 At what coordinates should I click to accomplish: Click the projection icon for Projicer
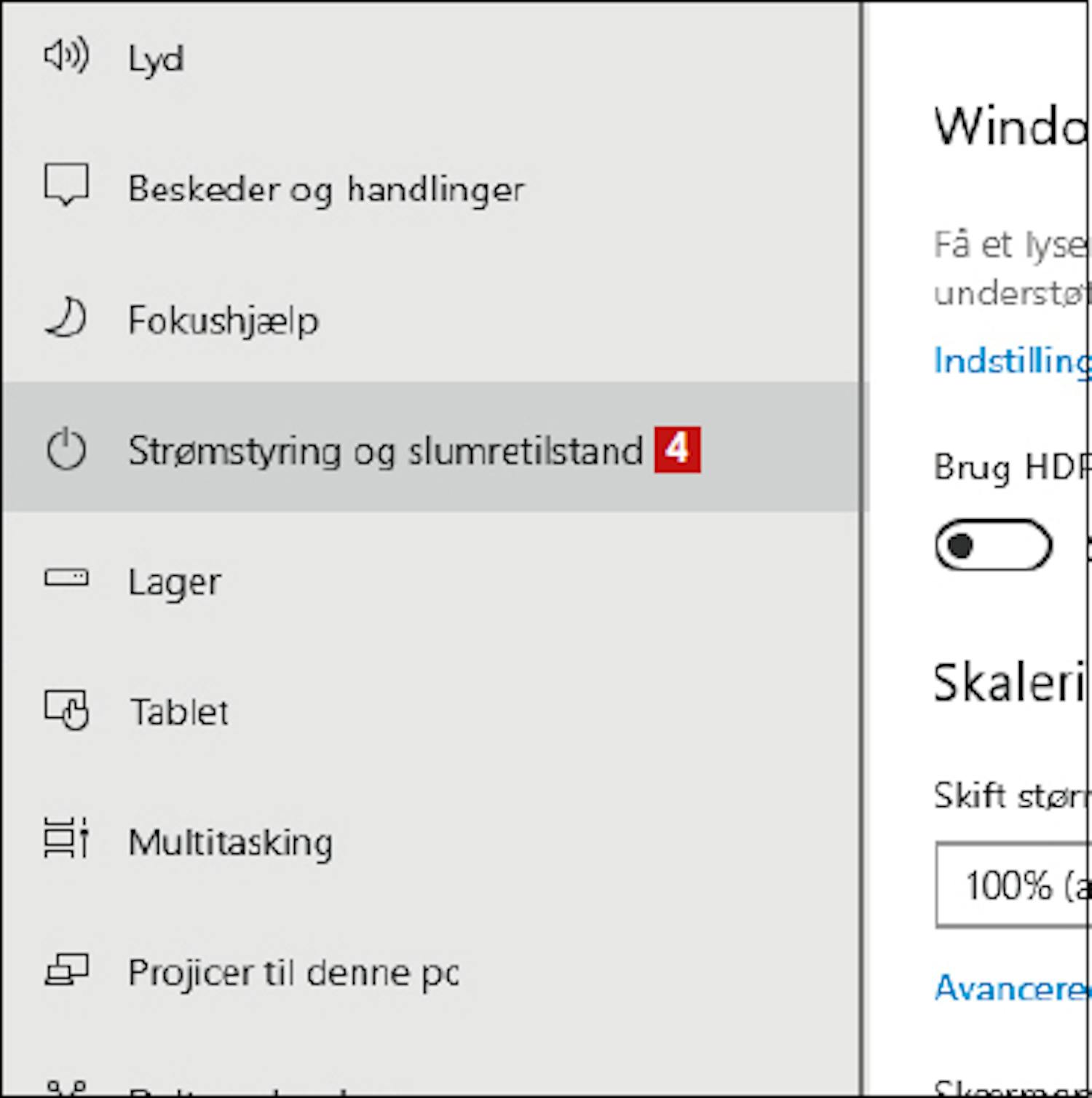[x=66, y=970]
